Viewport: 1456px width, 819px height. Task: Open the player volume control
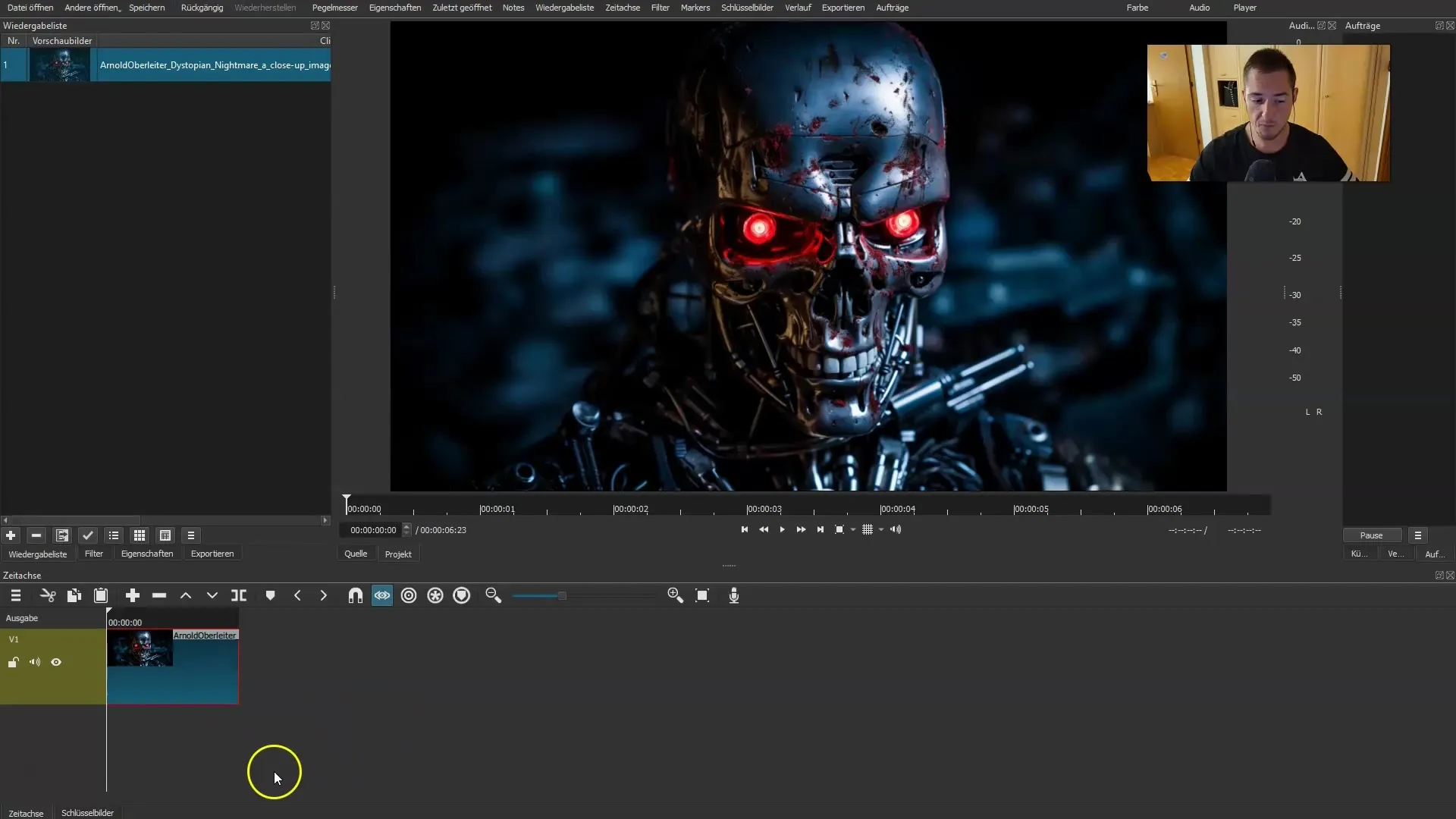pyautogui.click(x=896, y=530)
